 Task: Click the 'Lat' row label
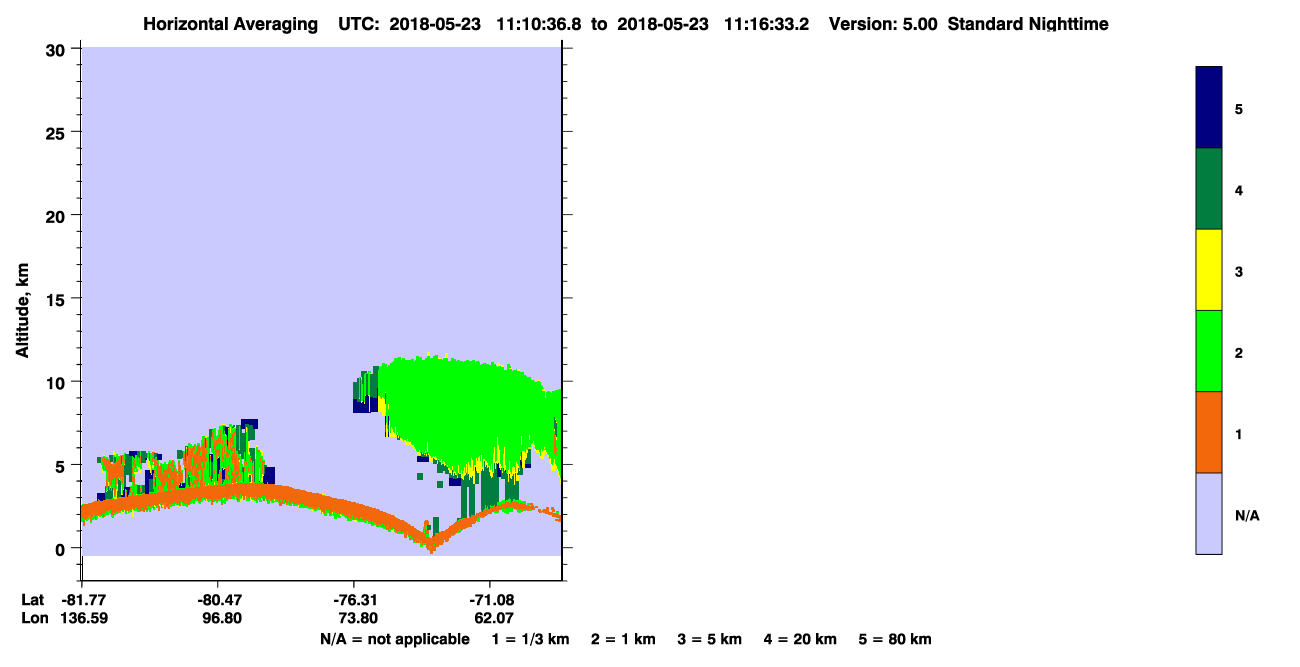33,600
